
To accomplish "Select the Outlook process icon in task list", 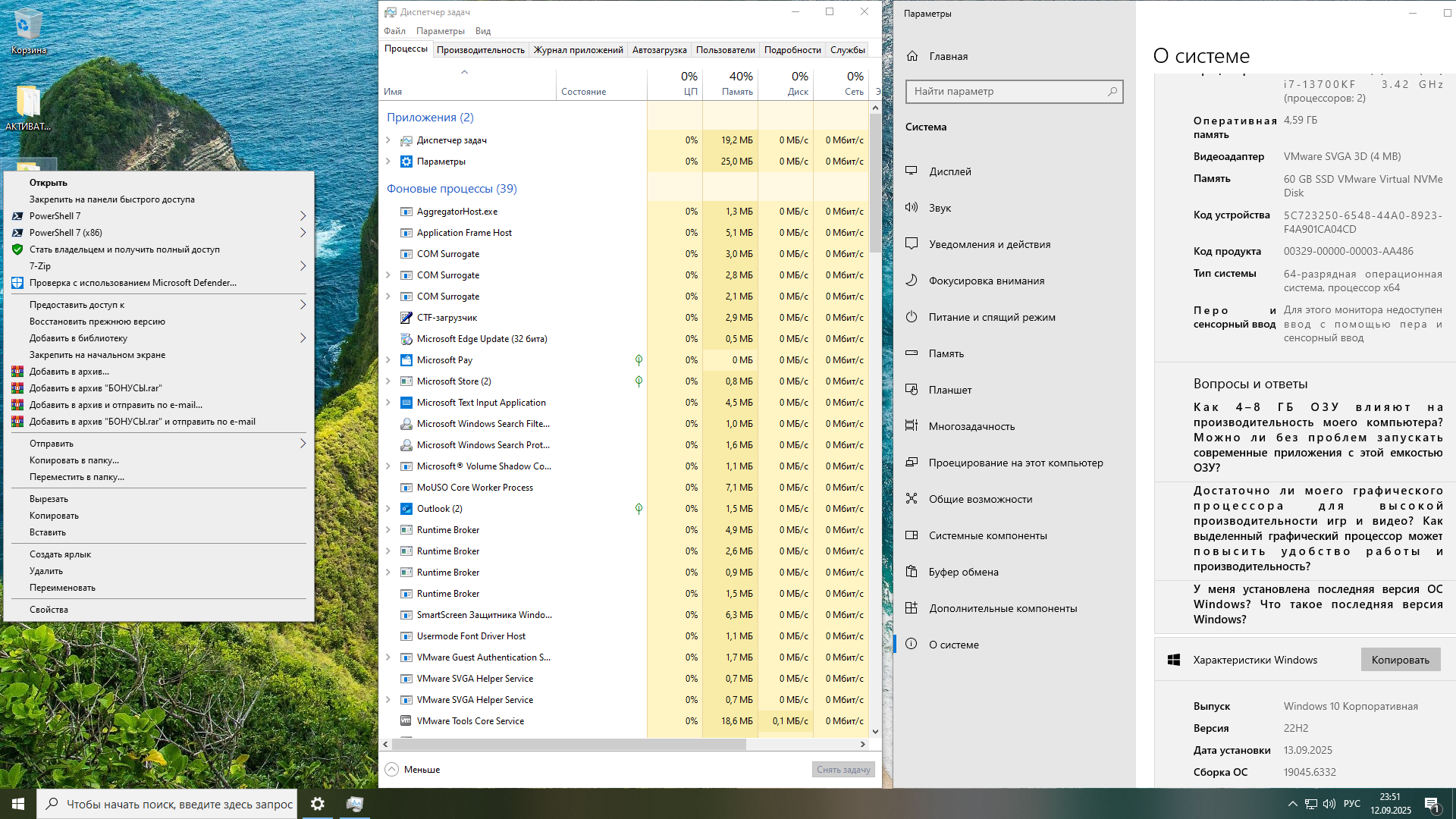I will click(406, 508).
